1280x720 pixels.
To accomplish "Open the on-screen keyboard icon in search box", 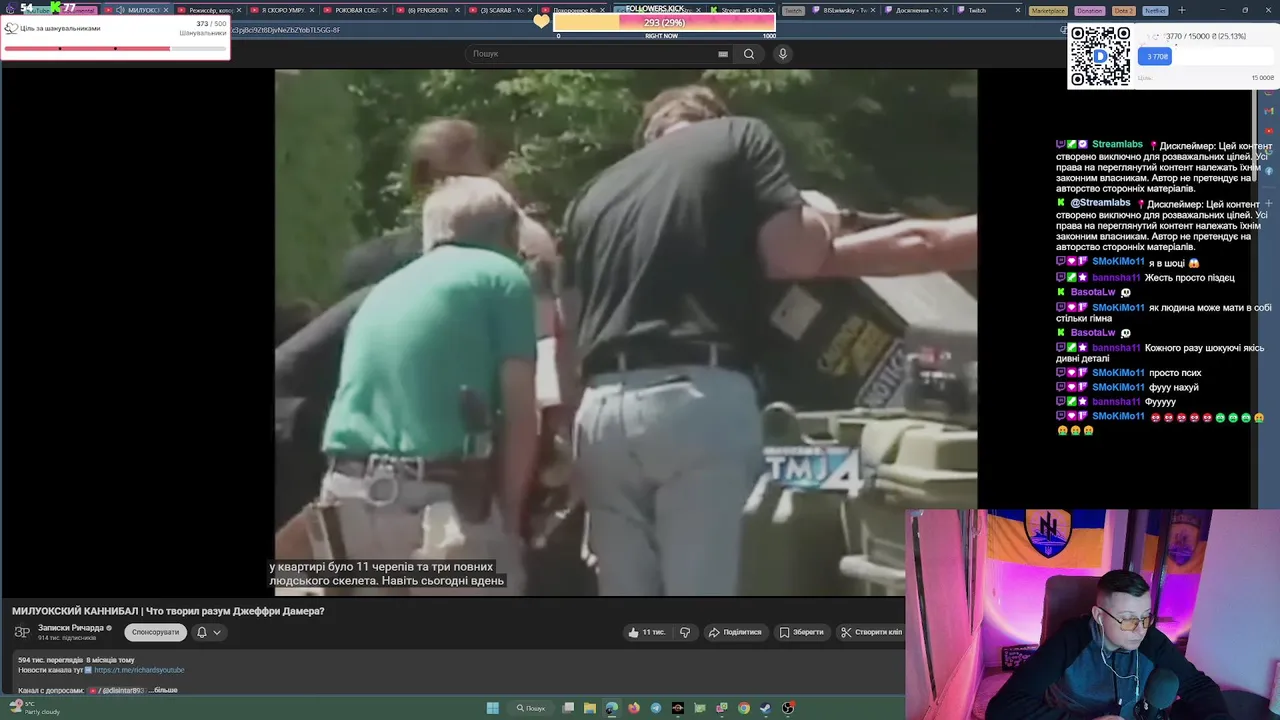I will pyautogui.click(x=723, y=54).
